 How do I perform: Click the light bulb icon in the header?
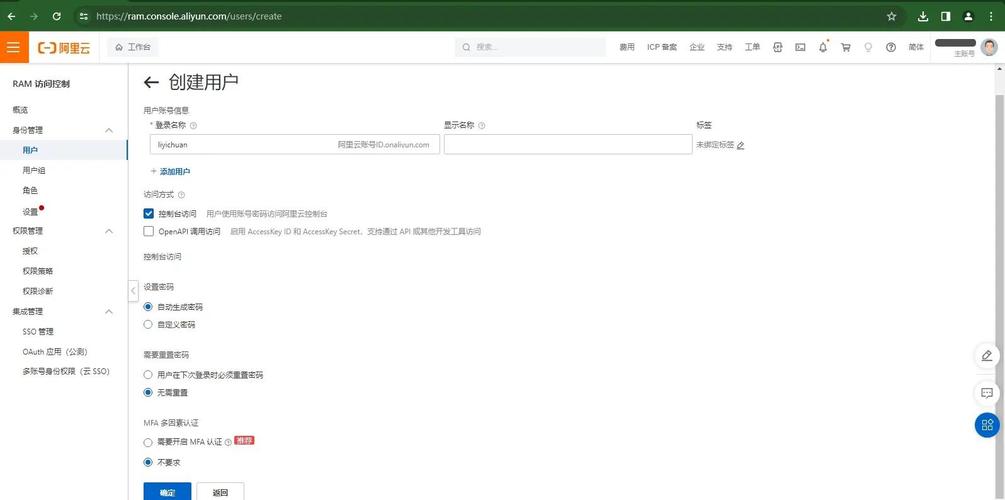868,47
